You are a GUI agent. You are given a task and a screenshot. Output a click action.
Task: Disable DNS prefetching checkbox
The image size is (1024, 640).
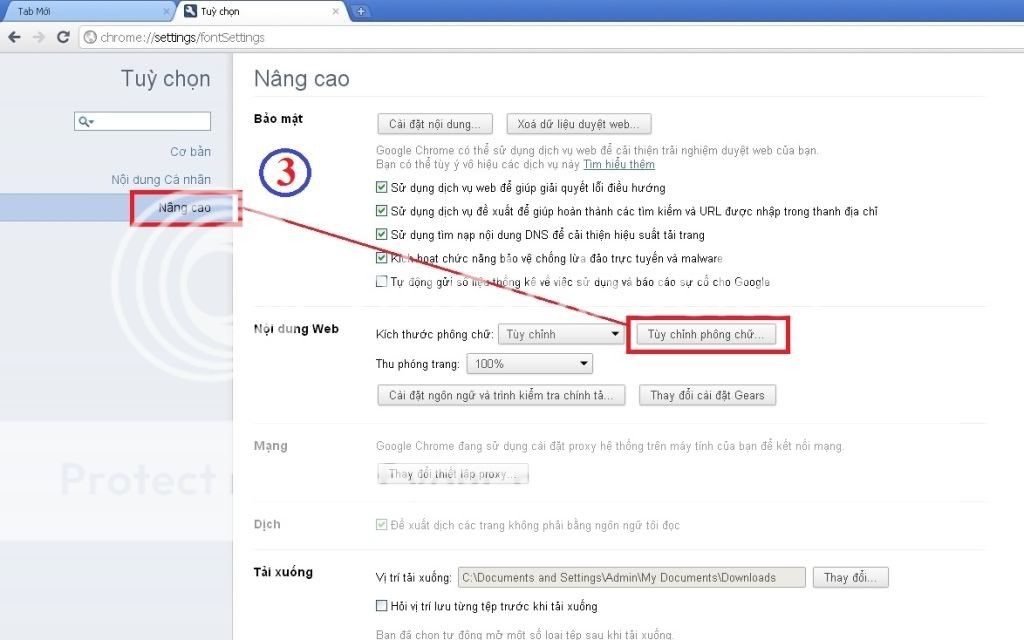coord(381,235)
